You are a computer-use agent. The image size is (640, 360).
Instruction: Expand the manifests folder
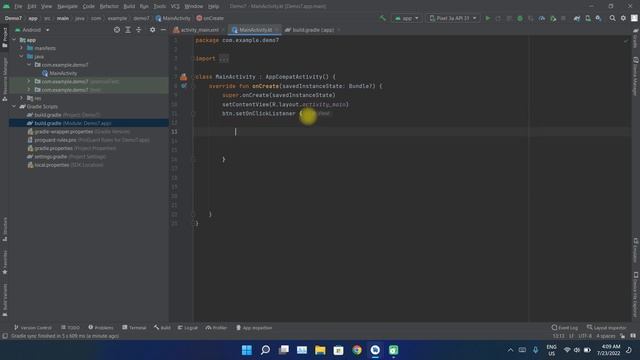pos(22,48)
